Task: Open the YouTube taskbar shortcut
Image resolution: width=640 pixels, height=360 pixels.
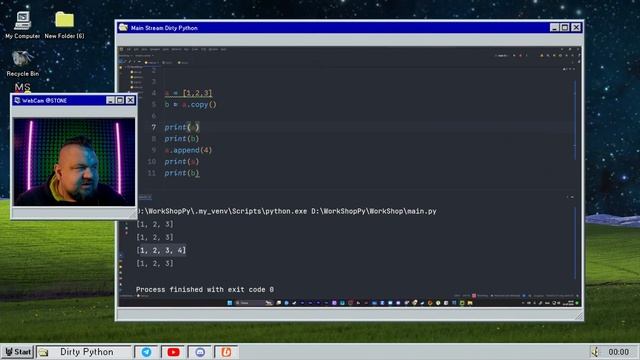Action: (173, 352)
